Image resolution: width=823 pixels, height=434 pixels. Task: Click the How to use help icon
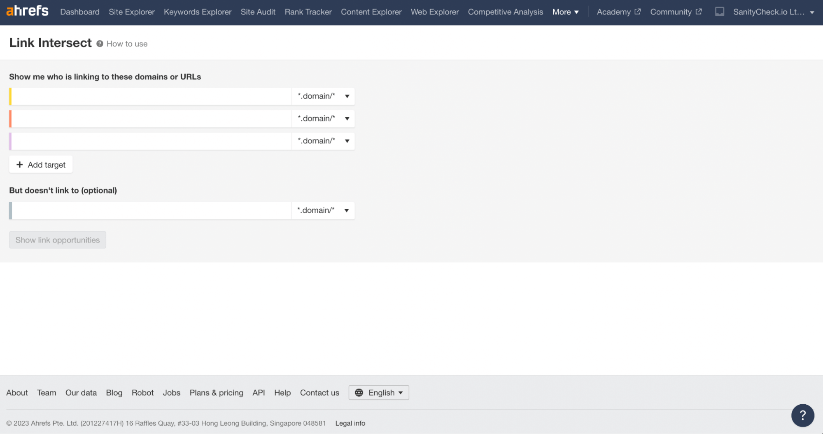(x=100, y=44)
